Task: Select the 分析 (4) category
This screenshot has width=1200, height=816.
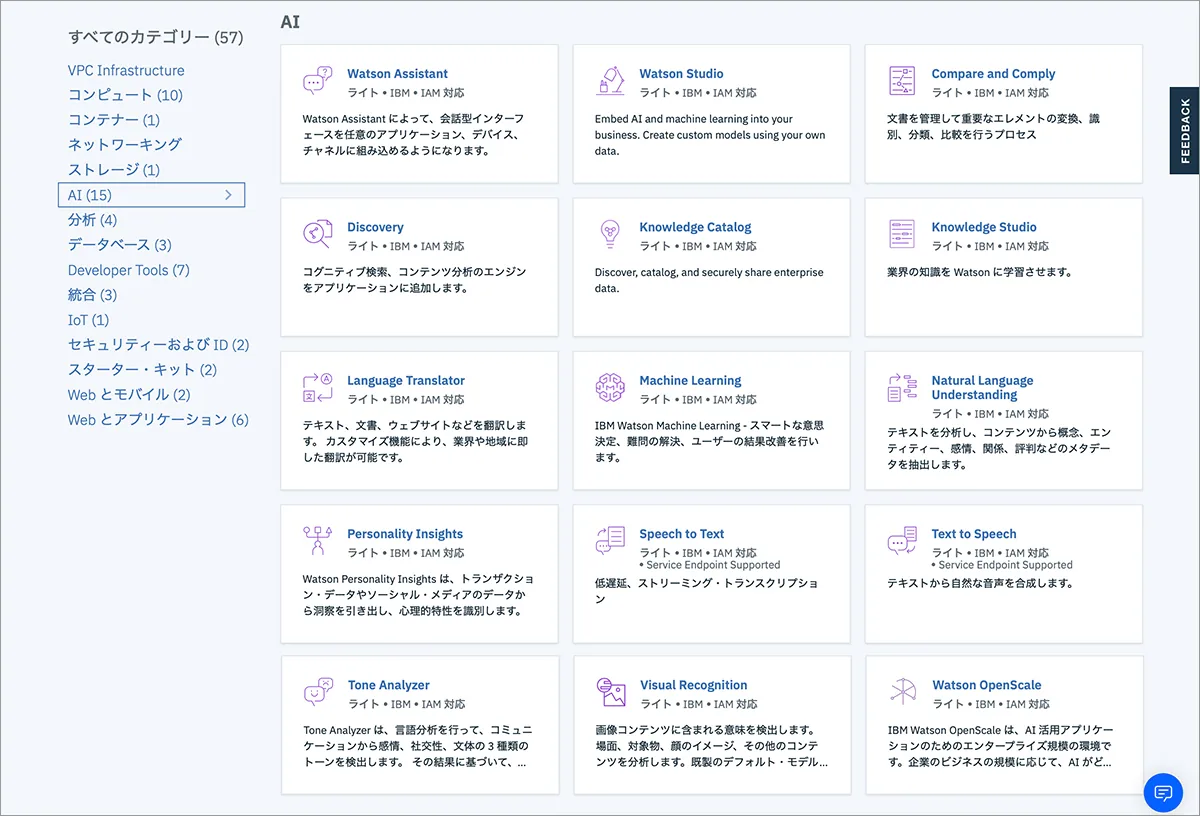Action: point(92,220)
